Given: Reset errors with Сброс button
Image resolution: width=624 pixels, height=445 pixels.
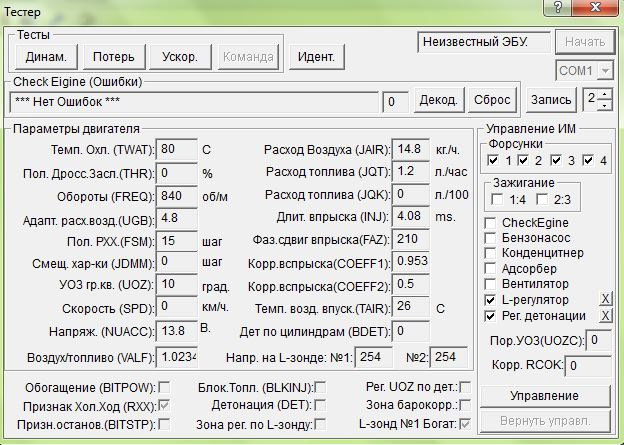Looking at the screenshot, I should tap(492, 100).
